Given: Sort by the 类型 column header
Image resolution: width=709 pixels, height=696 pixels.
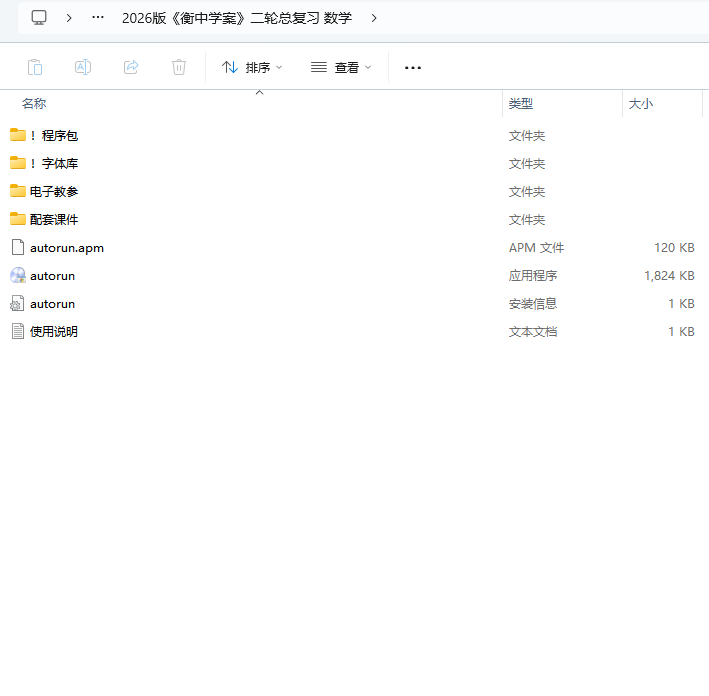Looking at the screenshot, I should [521, 104].
